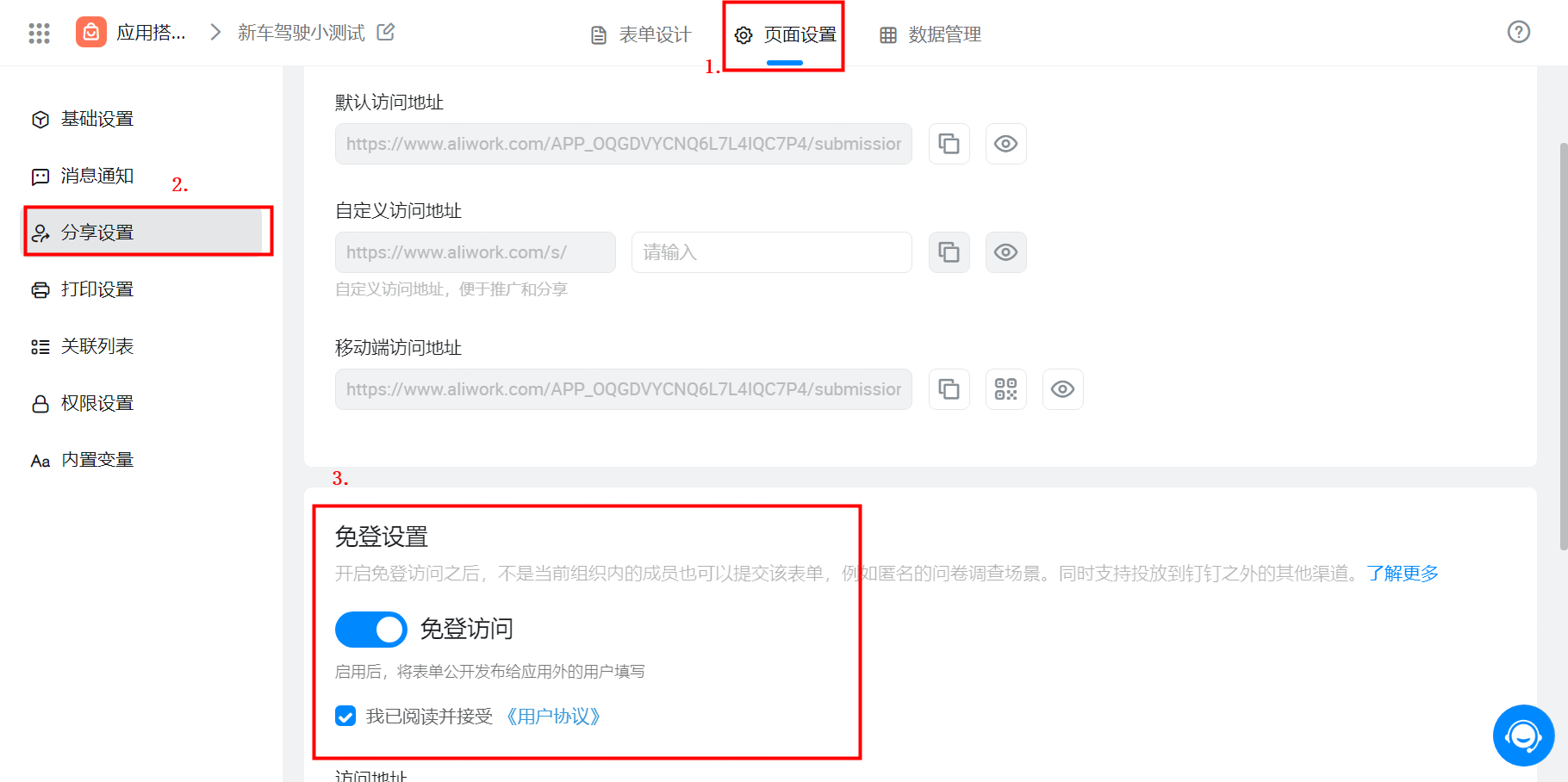Viewport: 1568px width, 782px height.
Task: Open the nine-dot app launcher grid
Action: (x=39, y=33)
